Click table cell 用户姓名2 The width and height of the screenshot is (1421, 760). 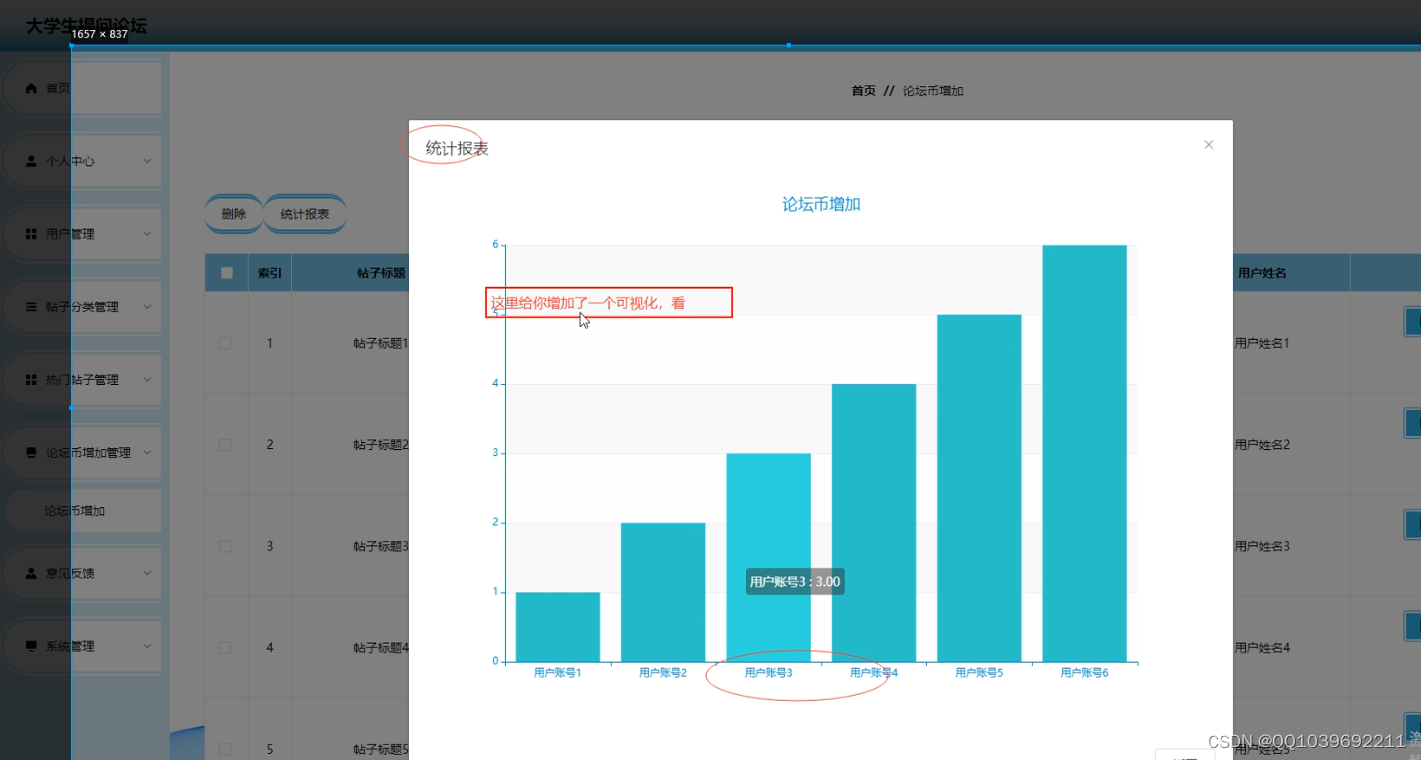[1262, 444]
